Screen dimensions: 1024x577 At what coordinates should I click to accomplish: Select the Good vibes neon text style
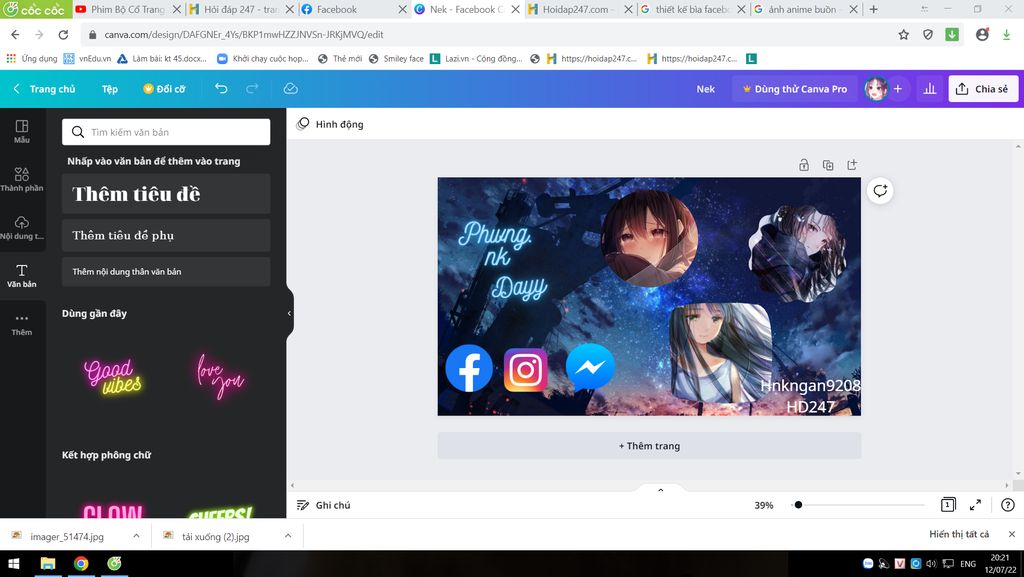click(112, 377)
